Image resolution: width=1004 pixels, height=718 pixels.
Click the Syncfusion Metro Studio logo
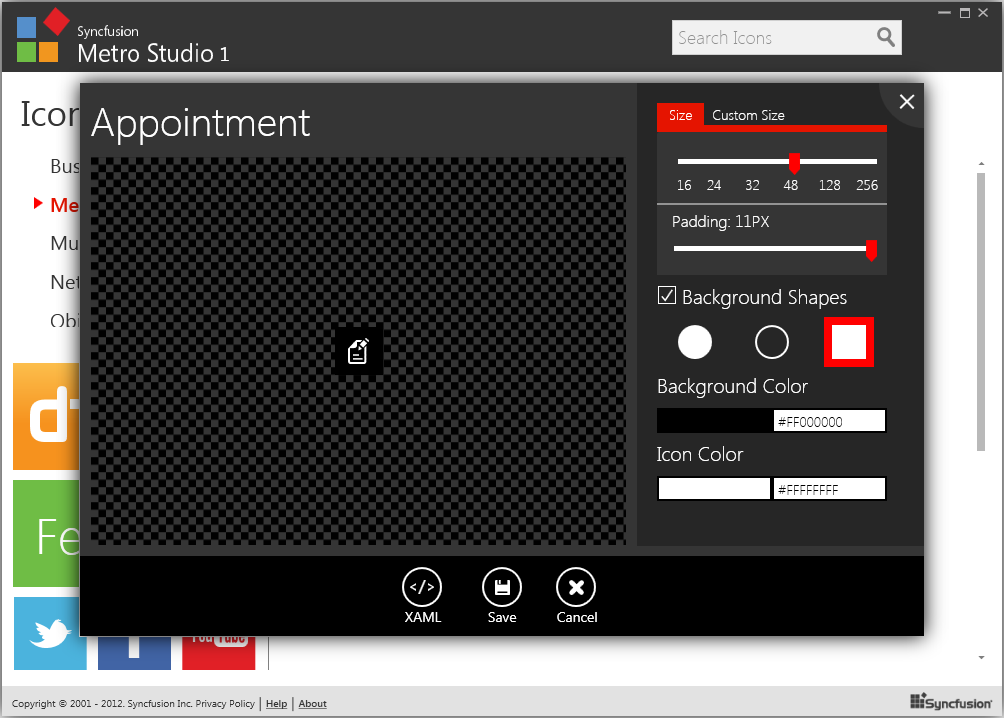(x=41, y=37)
